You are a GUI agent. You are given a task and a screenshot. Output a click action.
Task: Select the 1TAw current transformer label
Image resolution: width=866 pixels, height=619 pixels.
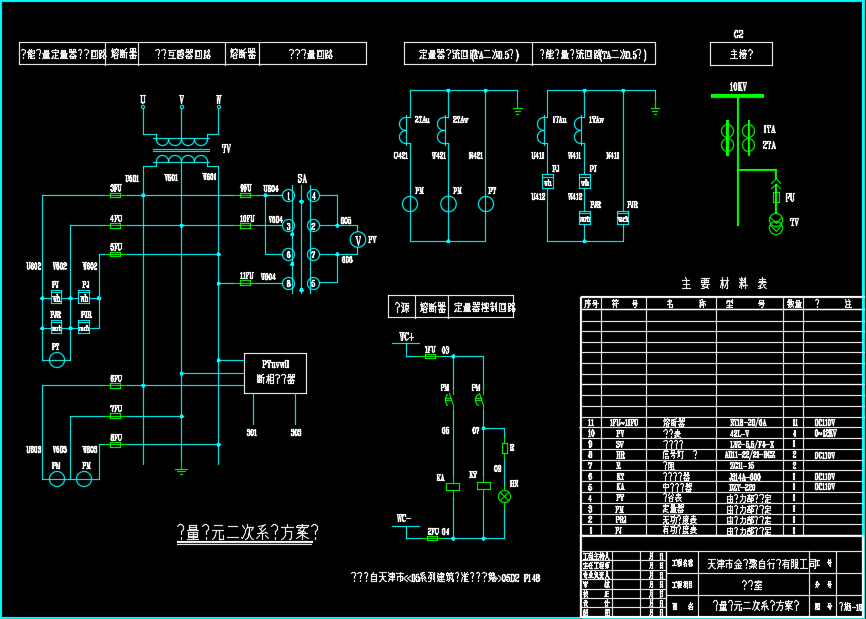click(x=596, y=119)
